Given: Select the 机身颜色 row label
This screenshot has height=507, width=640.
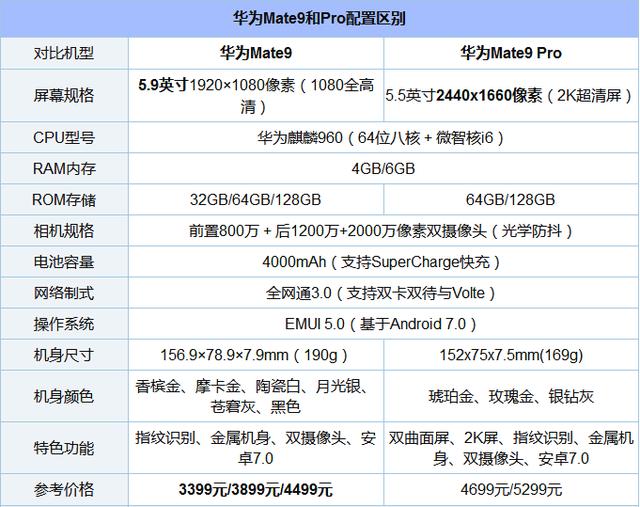Looking at the screenshot, I should 64,396.
